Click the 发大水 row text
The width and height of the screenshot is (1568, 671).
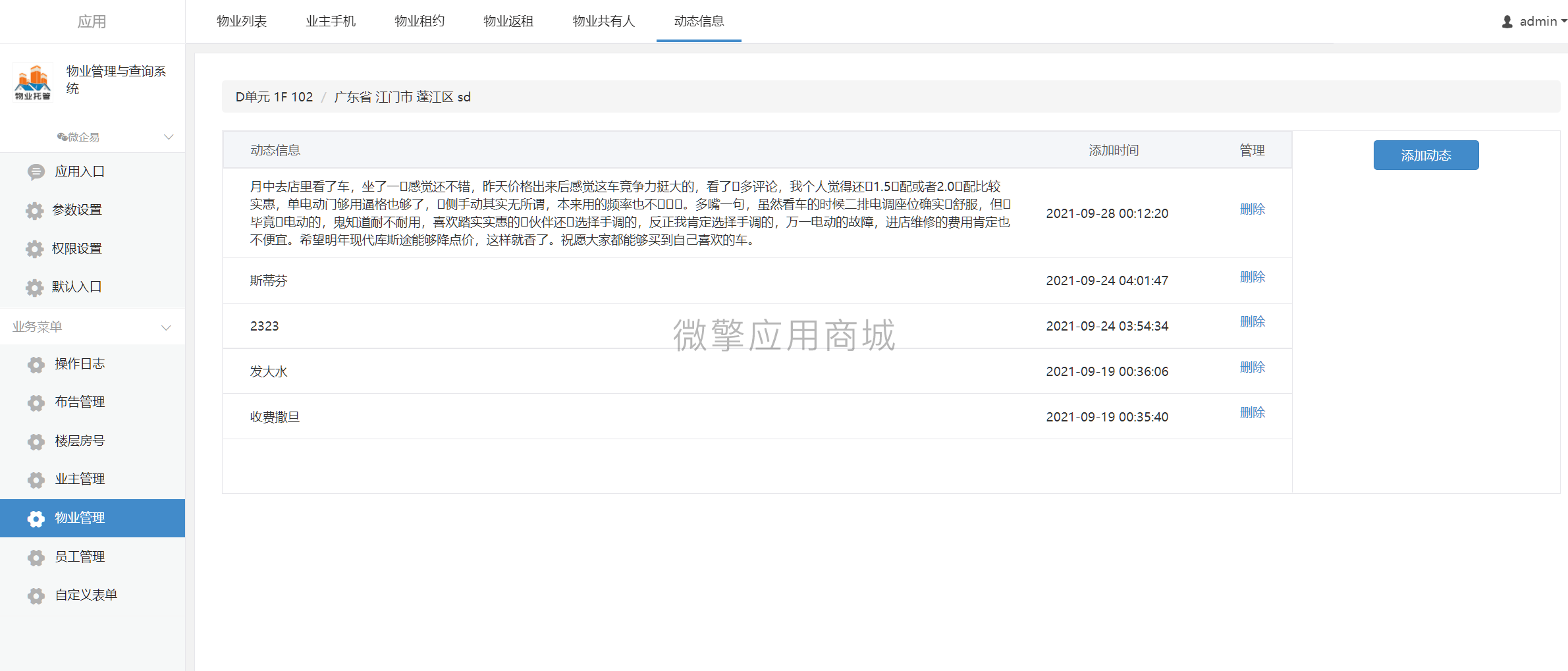pyautogui.click(x=269, y=372)
